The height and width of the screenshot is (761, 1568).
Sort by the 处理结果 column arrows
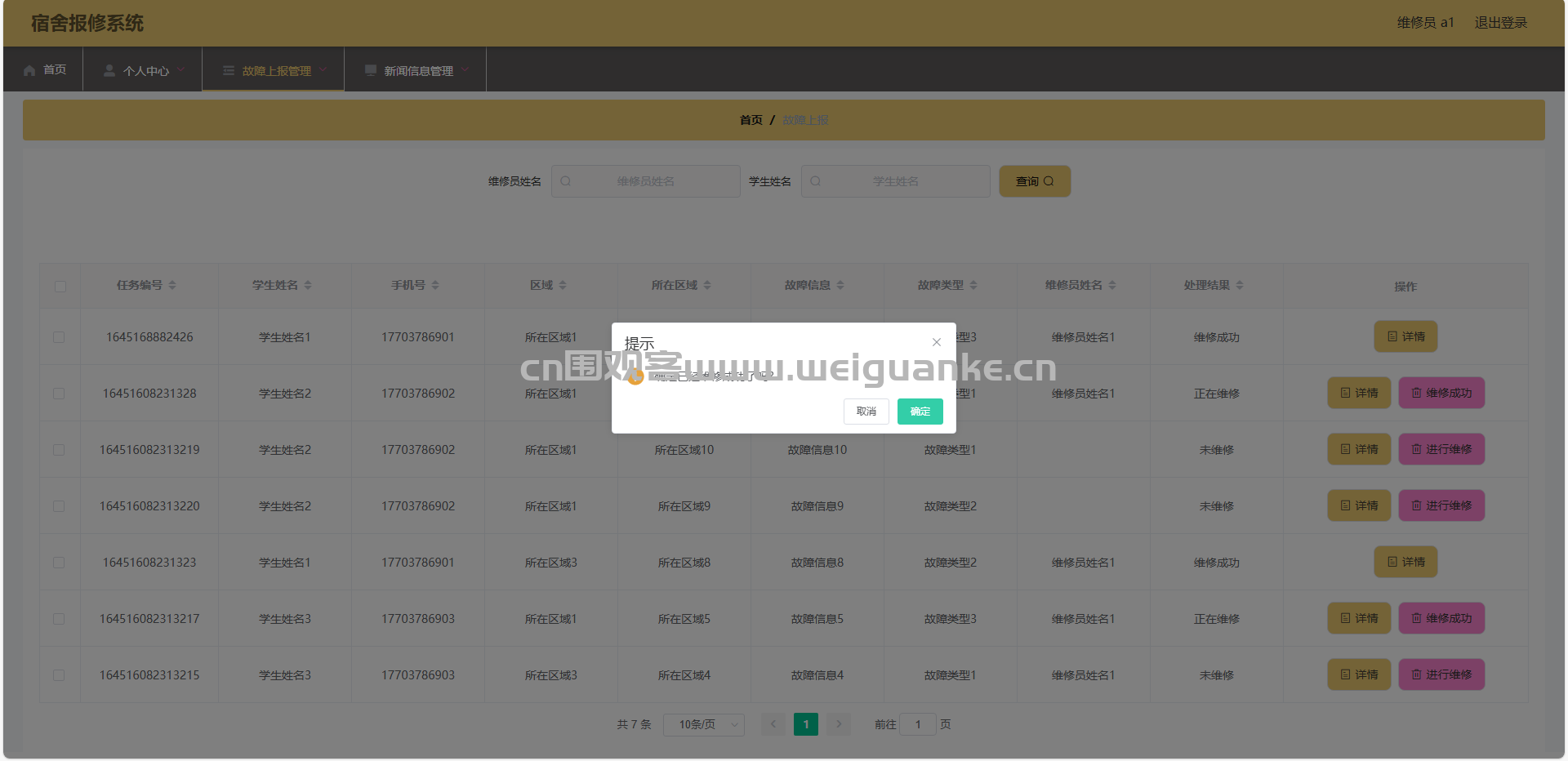tap(1240, 285)
